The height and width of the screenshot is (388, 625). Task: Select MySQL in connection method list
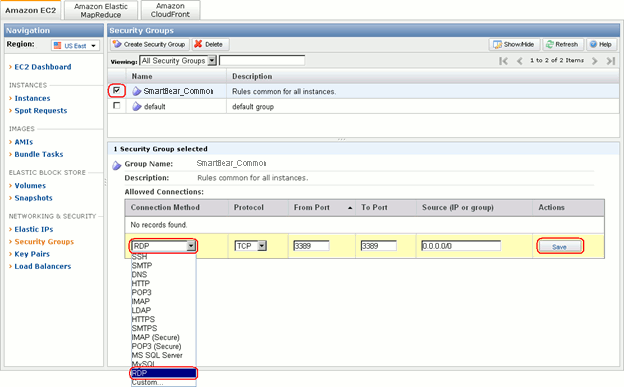[x=163, y=364]
